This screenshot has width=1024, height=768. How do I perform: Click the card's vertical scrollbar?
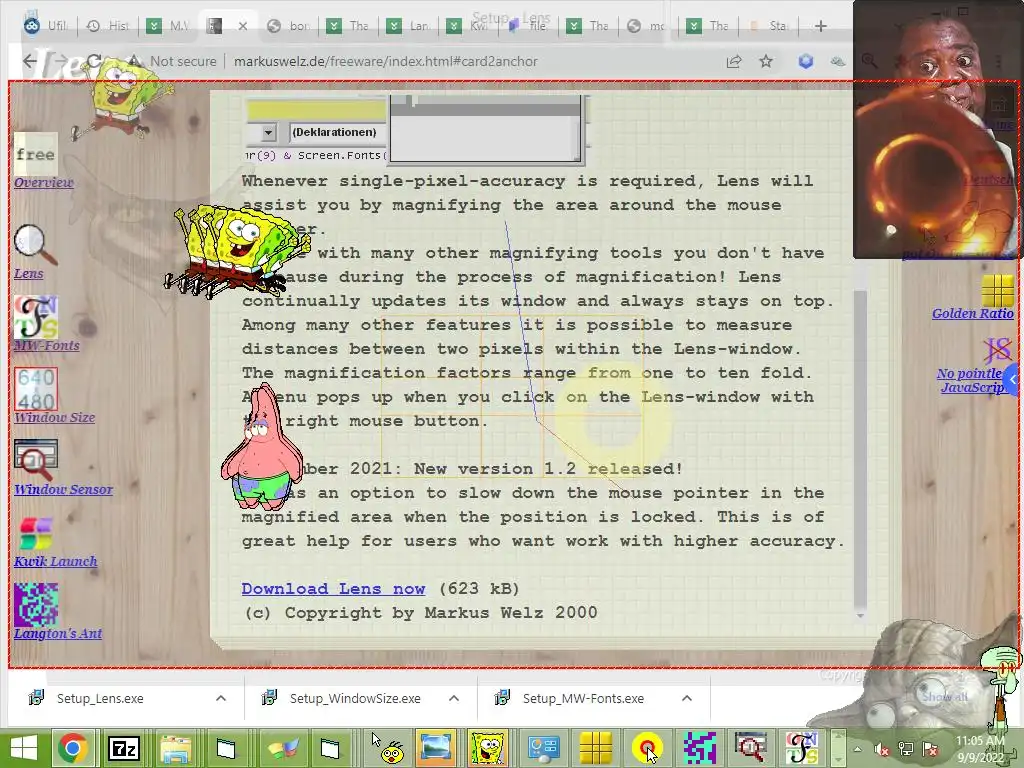tap(861, 451)
